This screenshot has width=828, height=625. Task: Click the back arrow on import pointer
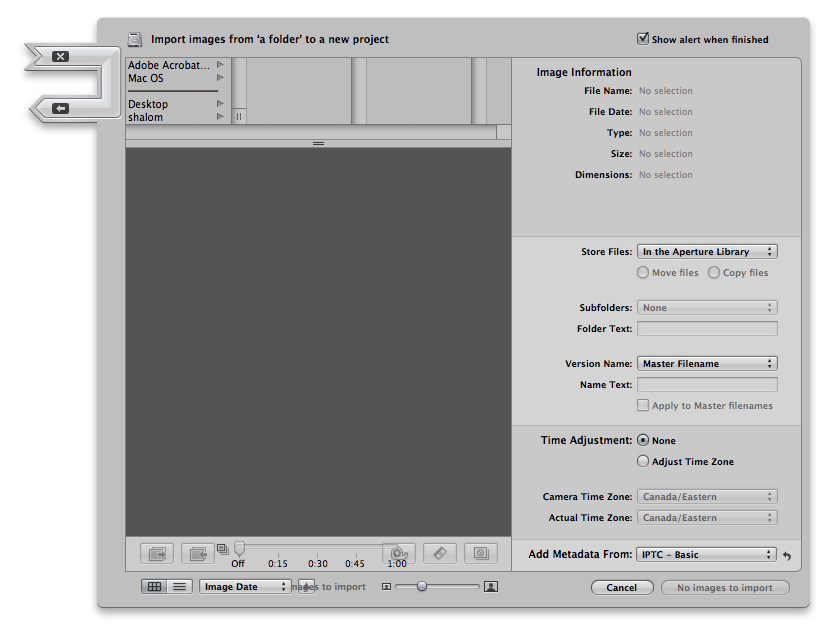(60, 107)
